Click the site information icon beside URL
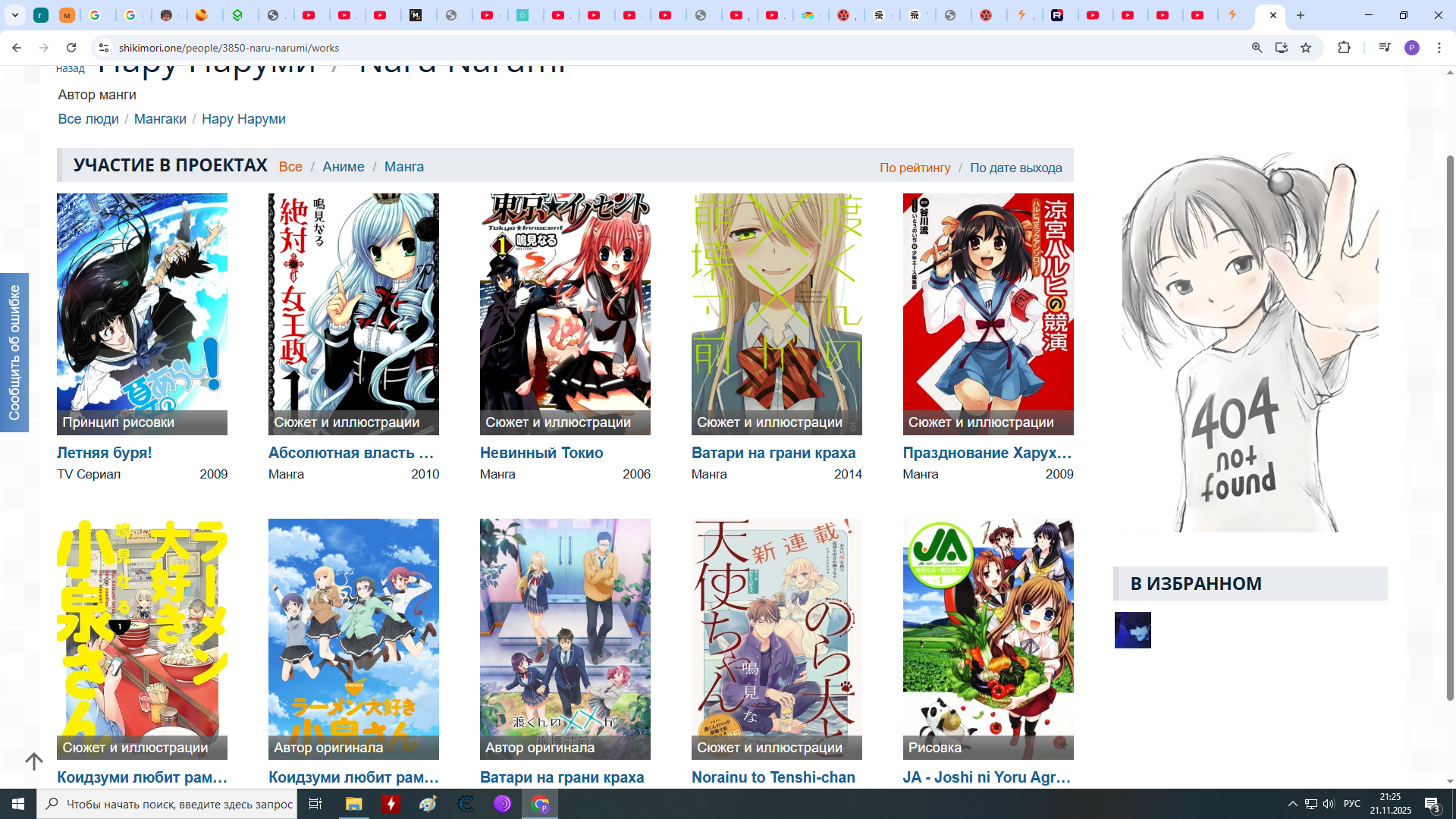 click(x=105, y=48)
